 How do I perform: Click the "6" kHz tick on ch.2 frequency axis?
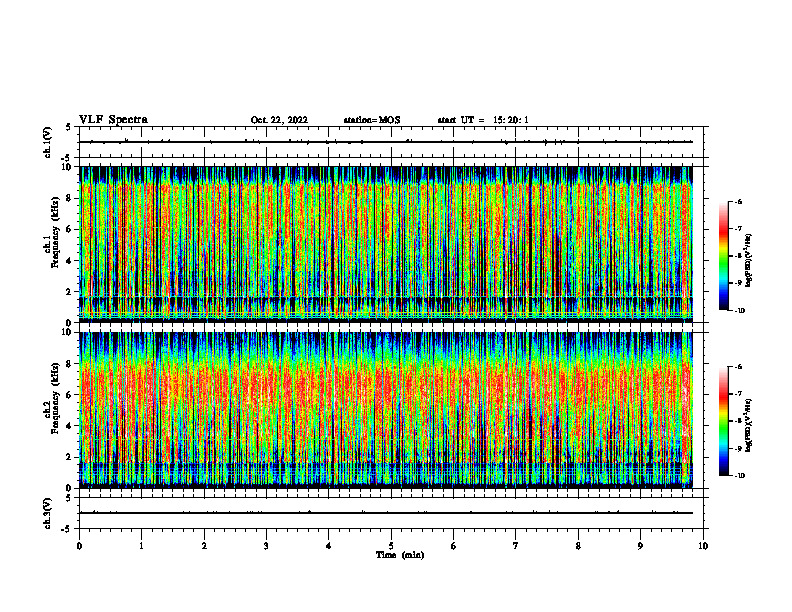(x=69, y=395)
